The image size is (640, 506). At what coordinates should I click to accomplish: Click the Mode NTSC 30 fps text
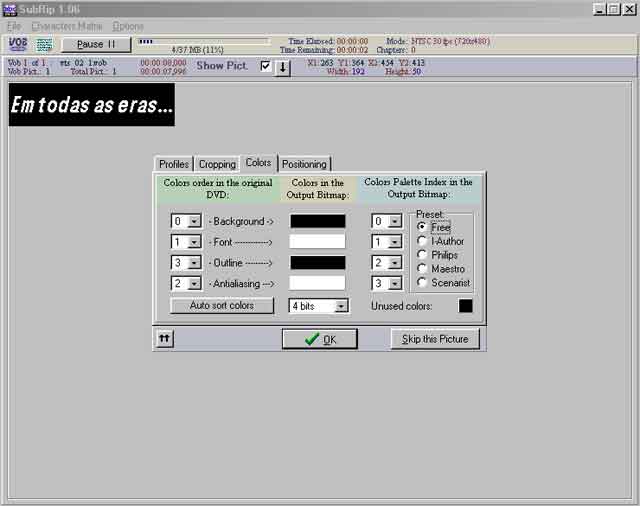click(x=438, y=41)
